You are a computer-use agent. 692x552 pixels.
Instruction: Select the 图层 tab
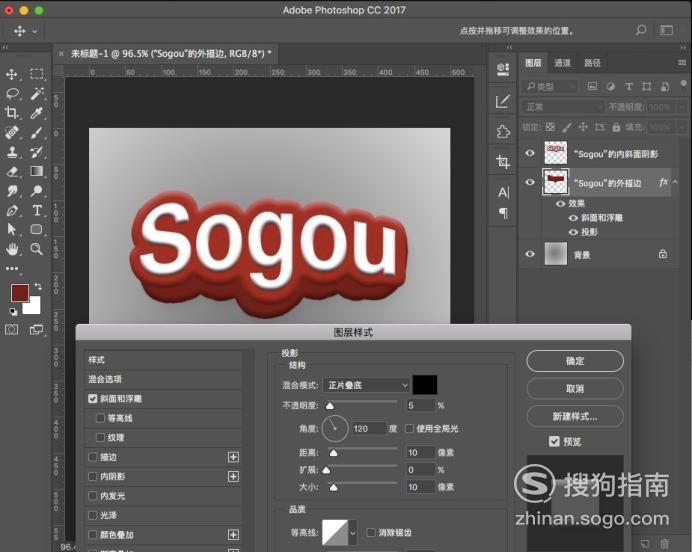point(533,63)
